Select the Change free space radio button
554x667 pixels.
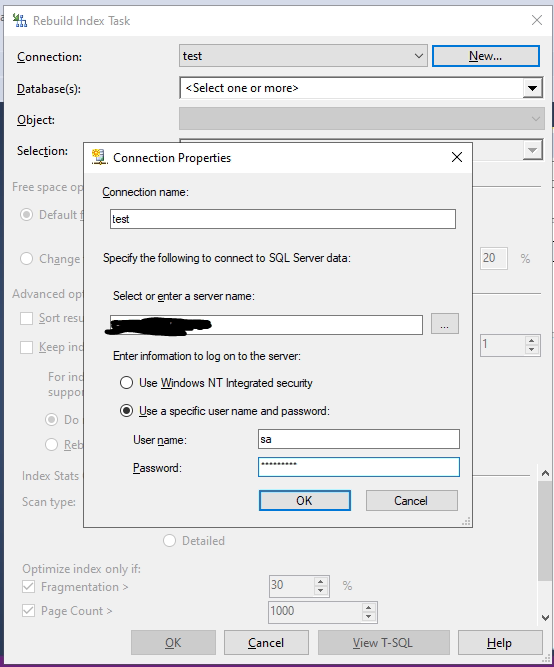[x=26, y=259]
